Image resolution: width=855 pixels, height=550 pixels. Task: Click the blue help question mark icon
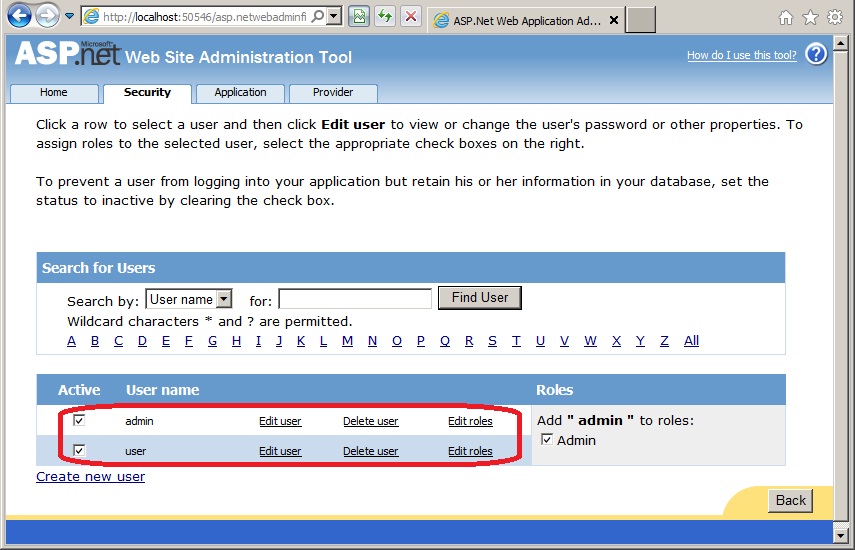pos(816,54)
